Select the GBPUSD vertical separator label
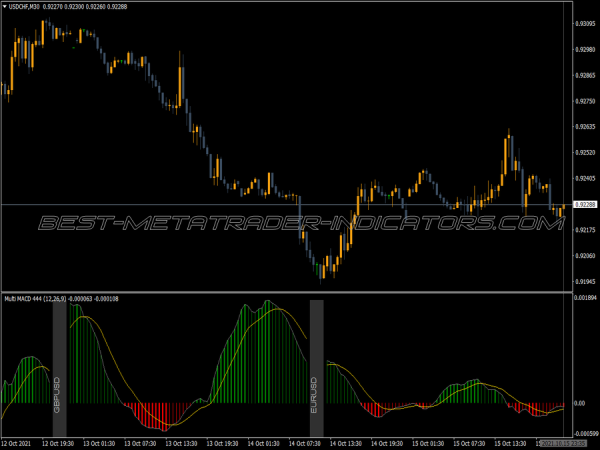 (x=57, y=395)
